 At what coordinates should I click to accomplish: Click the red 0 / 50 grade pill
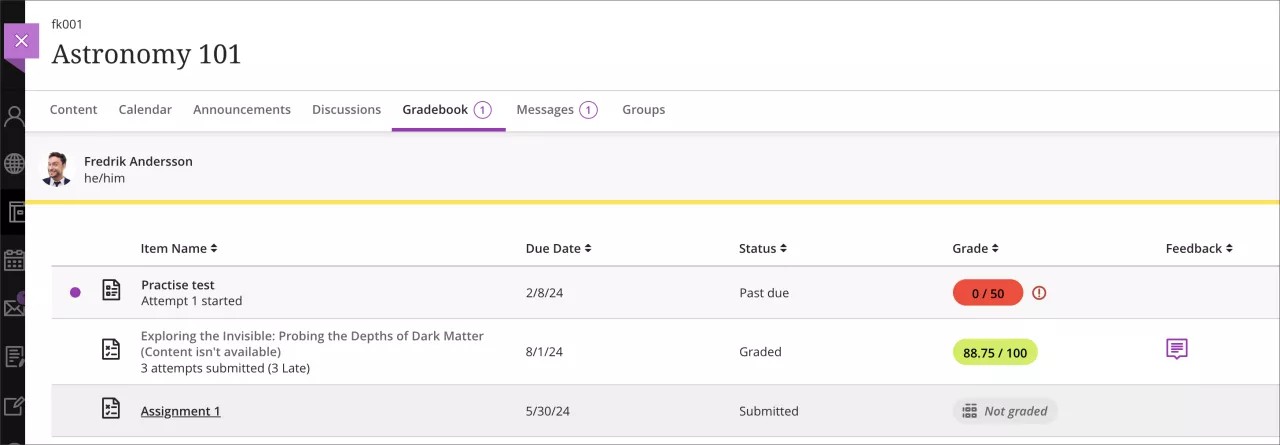(987, 293)
